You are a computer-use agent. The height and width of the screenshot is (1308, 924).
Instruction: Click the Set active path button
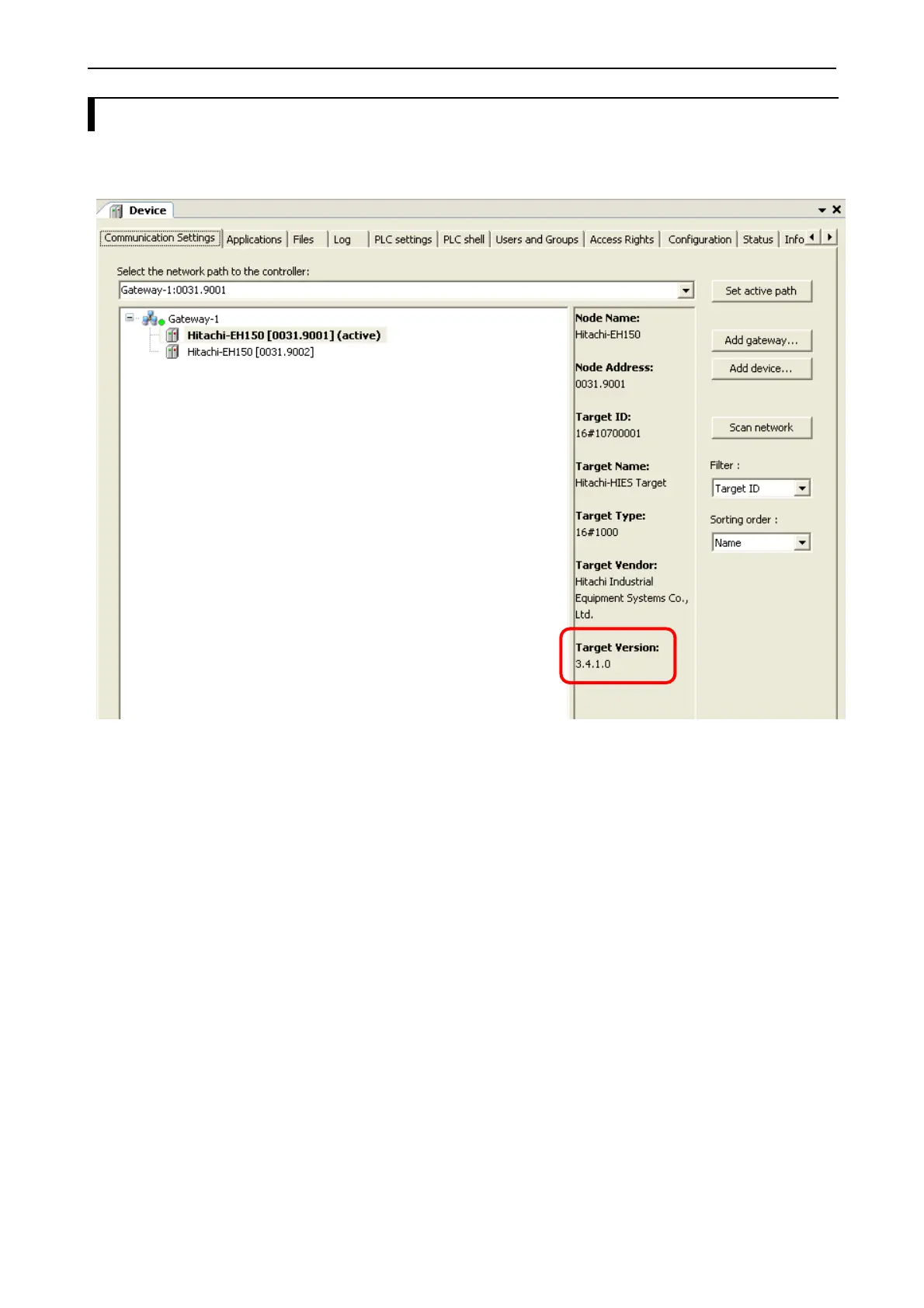[761, 290]
